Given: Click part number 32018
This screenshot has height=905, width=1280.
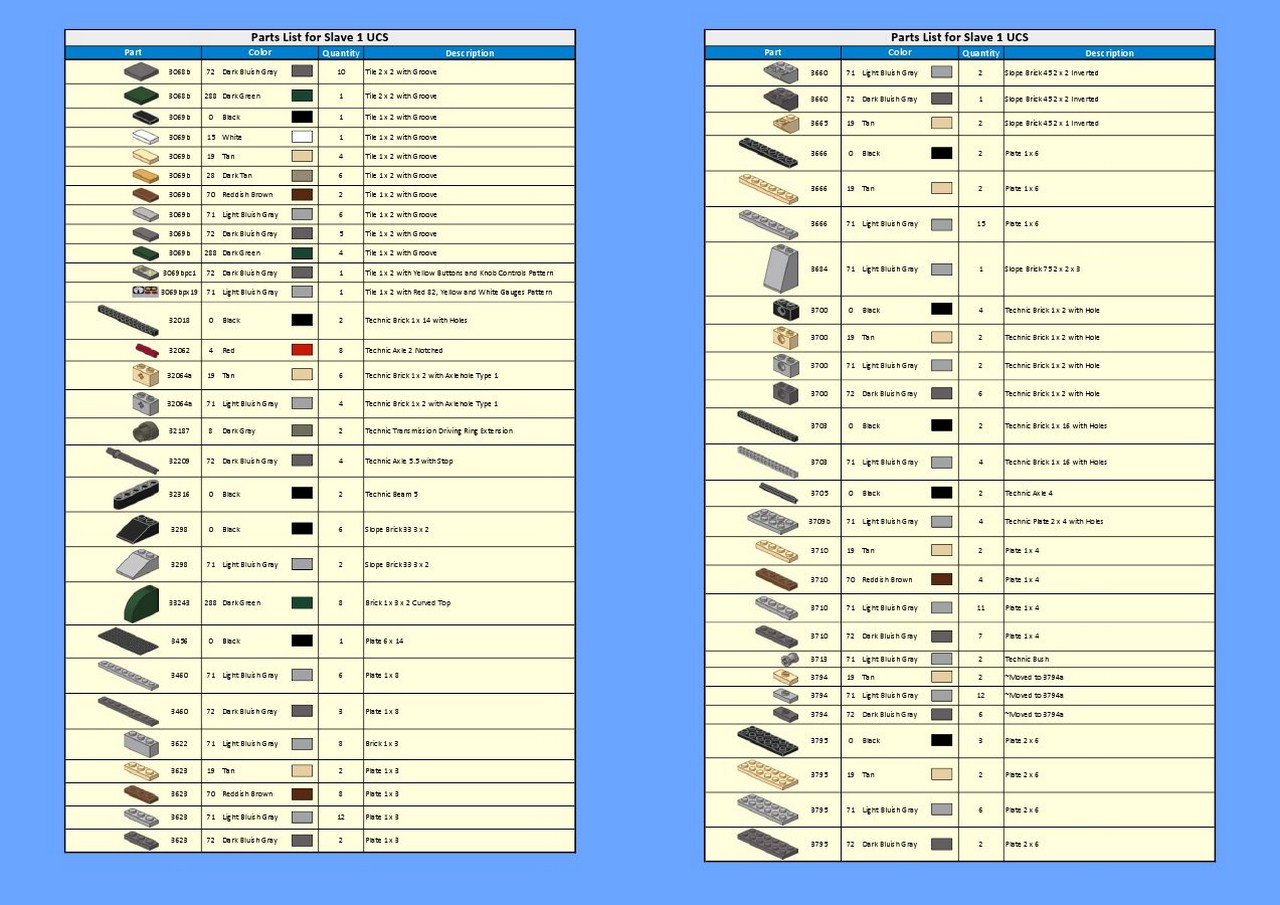Looking at the screenshot, I should [x=179, y=320].
